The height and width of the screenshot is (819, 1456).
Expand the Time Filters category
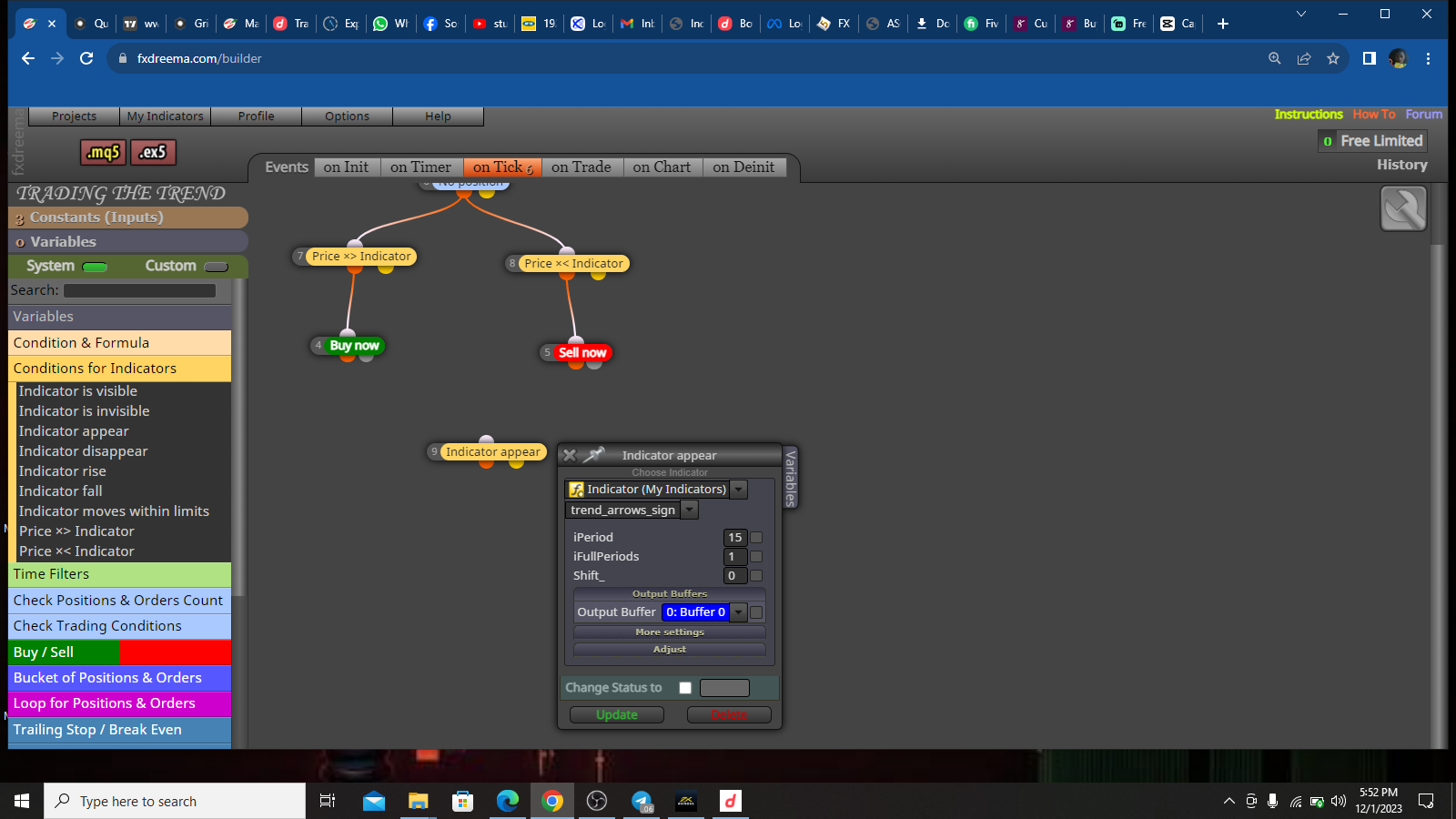pyautogui.click(x=119, y=574)
